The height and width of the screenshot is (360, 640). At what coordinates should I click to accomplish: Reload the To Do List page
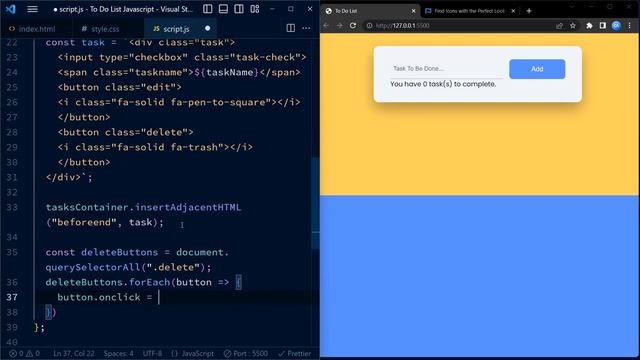(x=353, y=25)
